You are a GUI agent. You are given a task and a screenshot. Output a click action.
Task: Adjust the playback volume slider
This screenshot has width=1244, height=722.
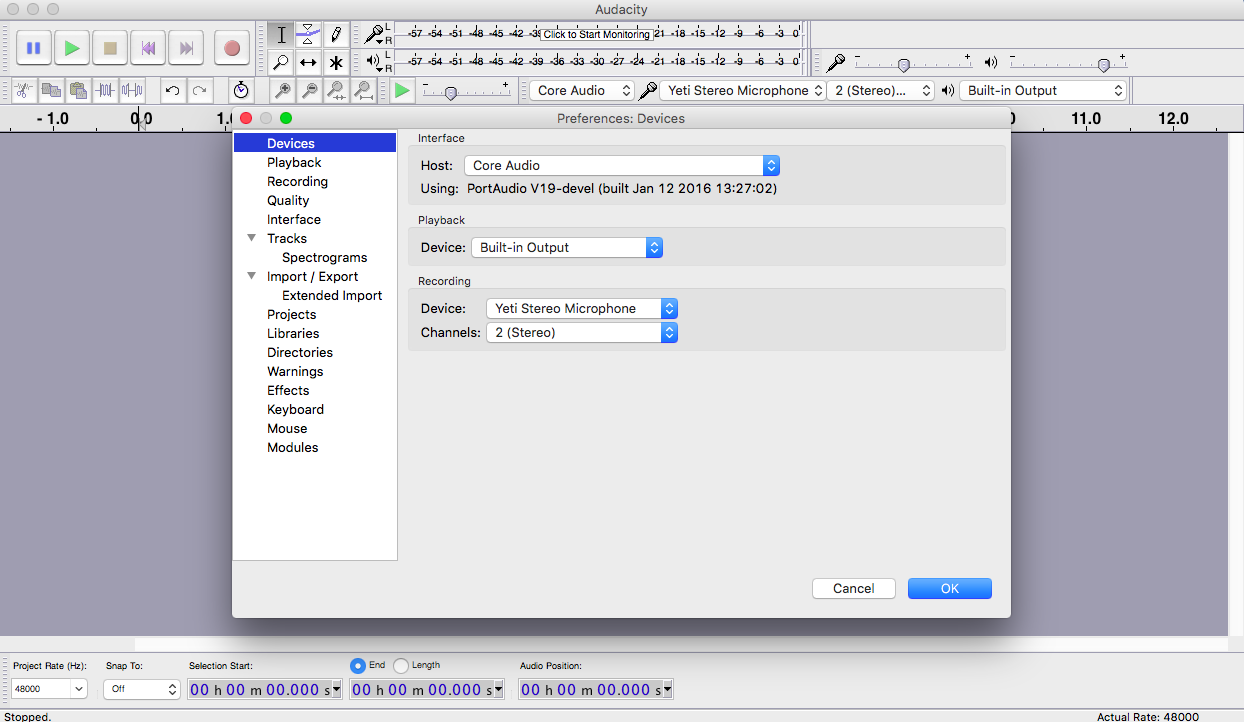[x=1067, y=63]
